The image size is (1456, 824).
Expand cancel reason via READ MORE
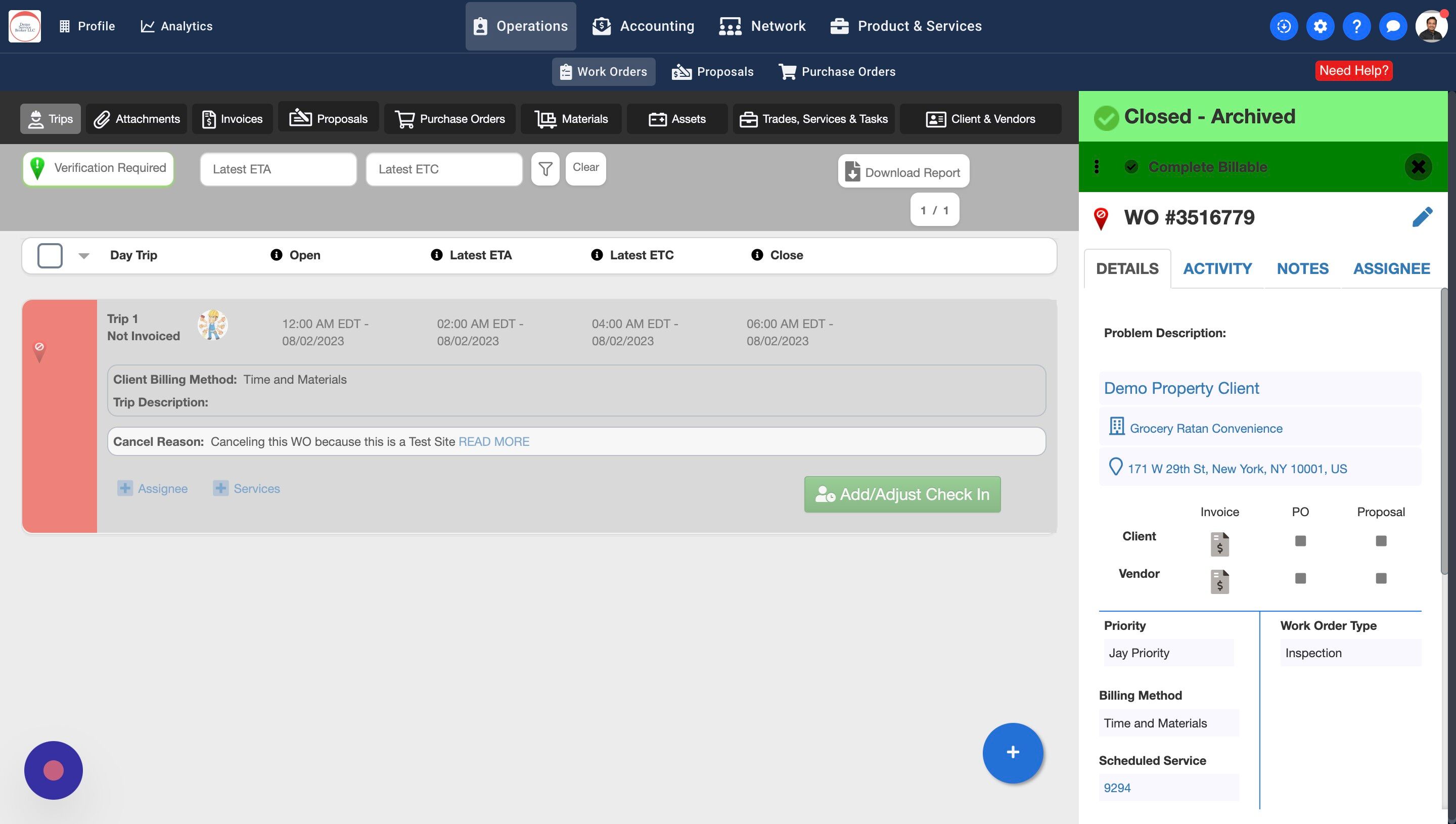tap(493, 441)
